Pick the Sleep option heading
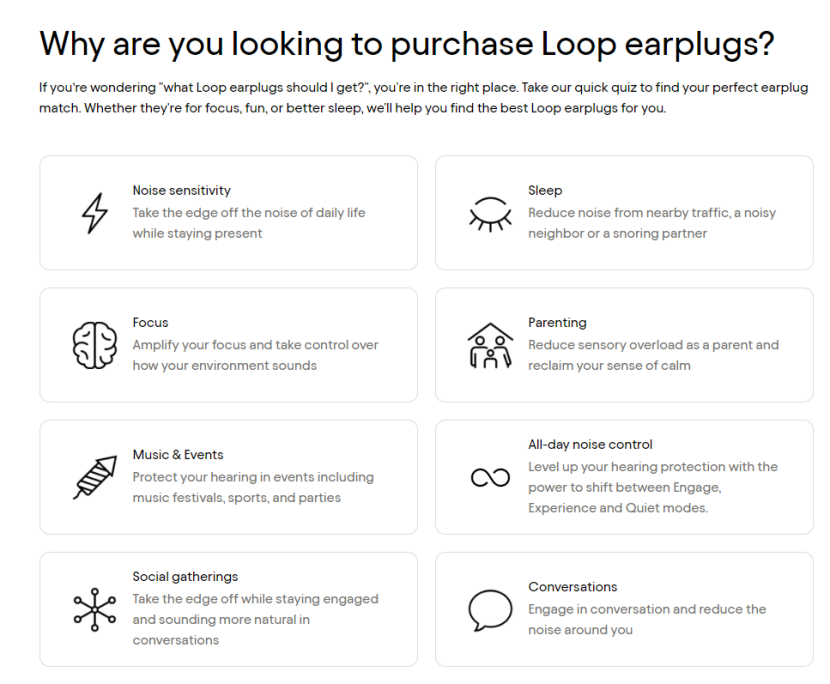The image size is (830, 684). 545,190
